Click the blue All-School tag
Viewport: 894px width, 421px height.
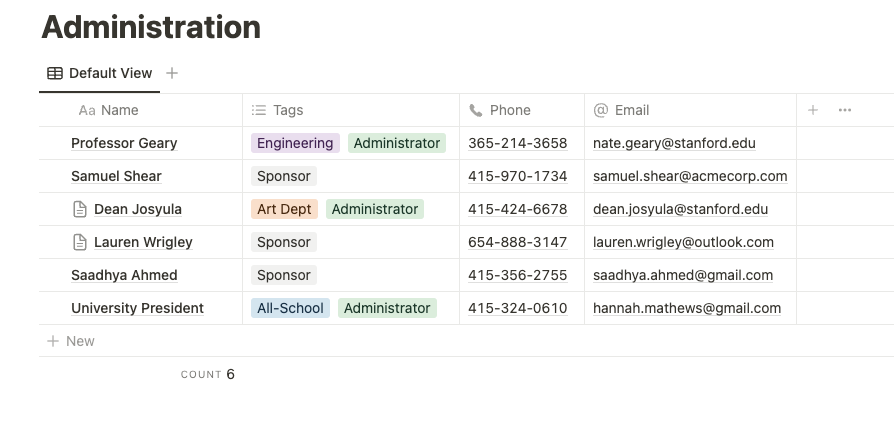point(290,308)
